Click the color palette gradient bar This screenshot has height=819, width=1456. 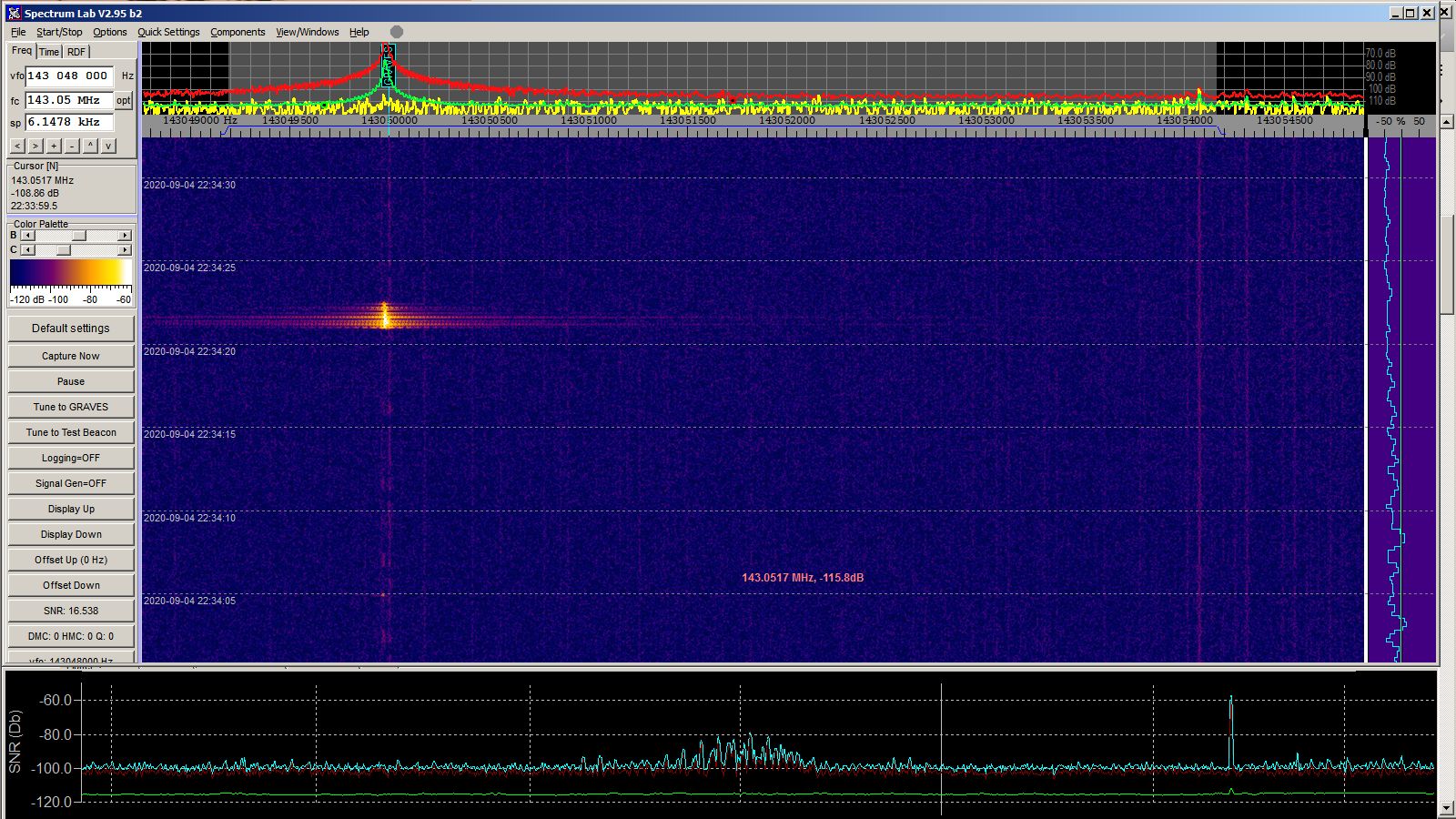click(x=71, y=273)
